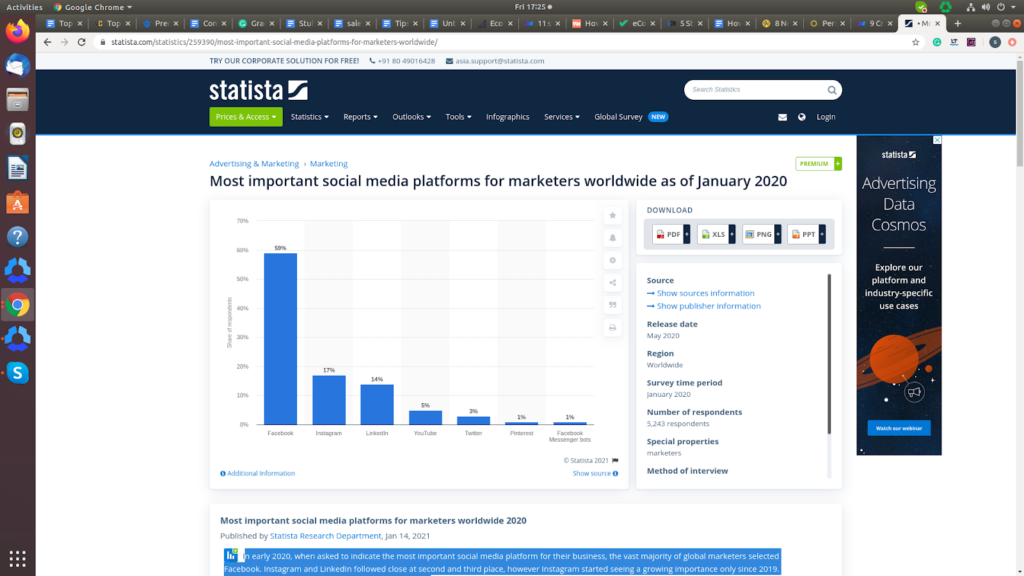Go back to previous page
Viewport: 1024px width, 576px height.
[x=47, y=42]
